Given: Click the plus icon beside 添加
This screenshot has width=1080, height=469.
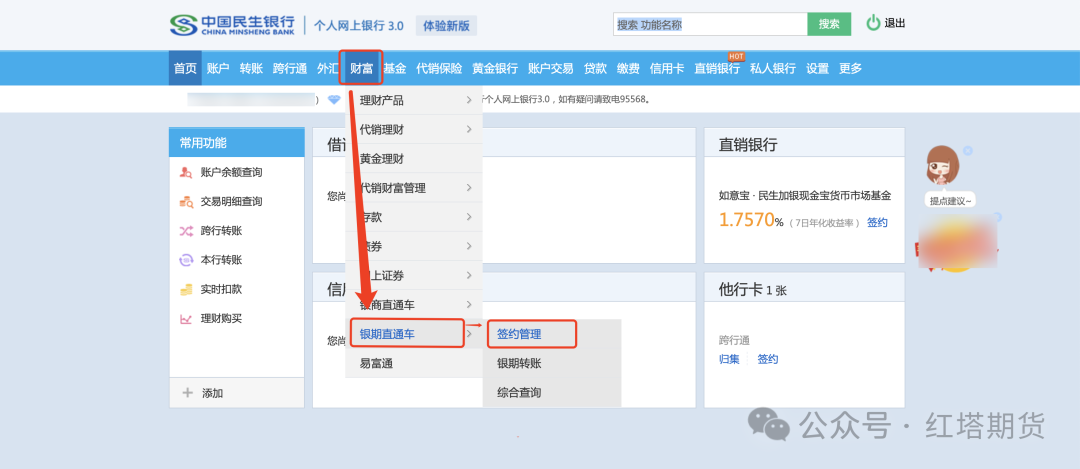Looking at the screenshot, I should pyautogui.click(x=187, y=393).
